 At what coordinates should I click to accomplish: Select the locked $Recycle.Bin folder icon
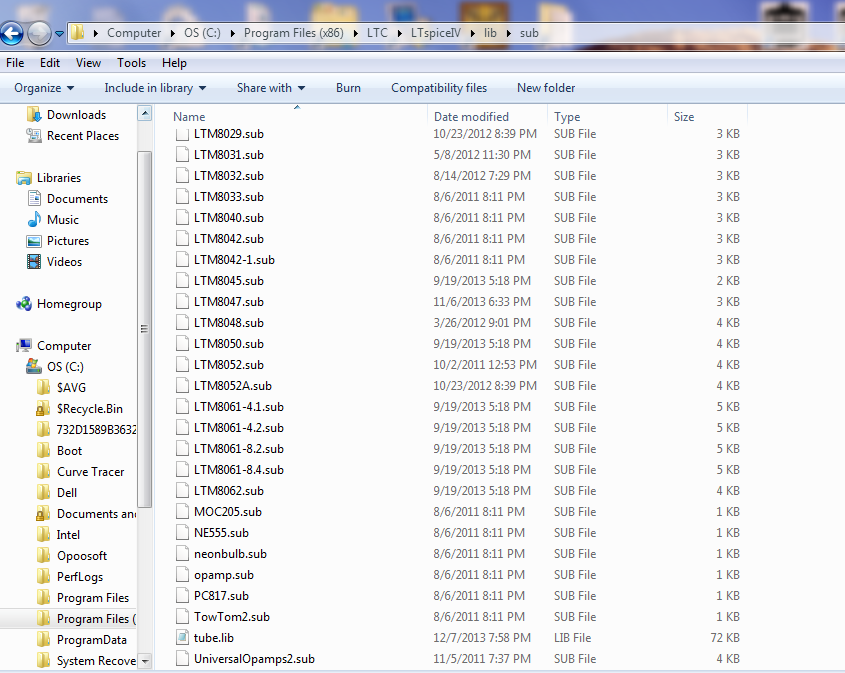43,408
